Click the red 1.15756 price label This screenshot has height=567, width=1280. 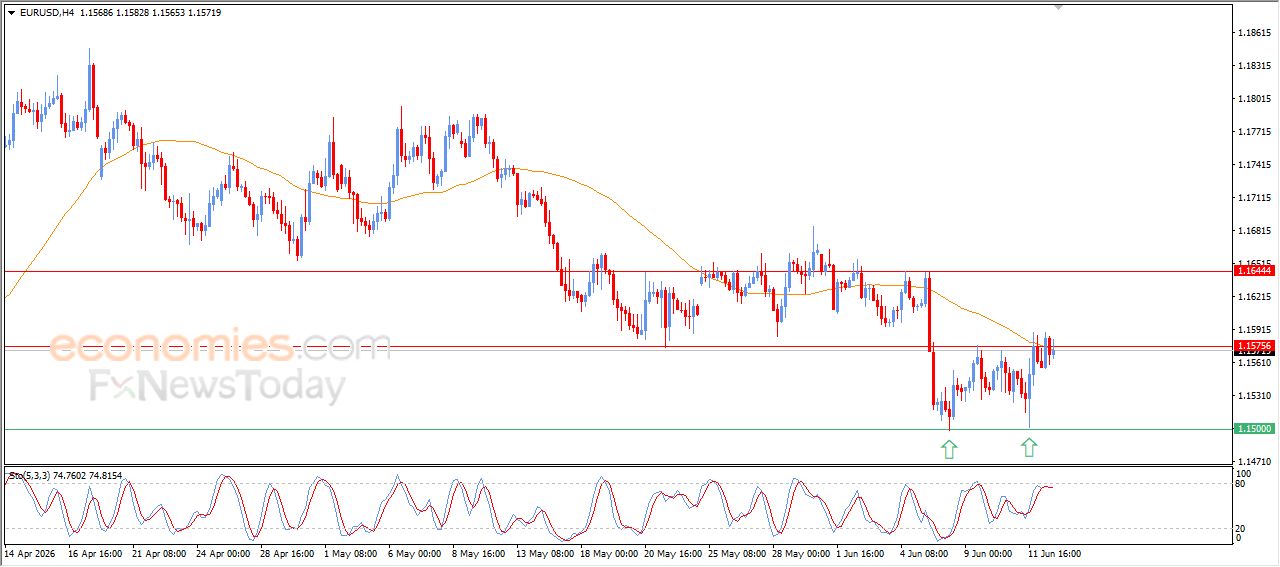click(1254, 346)
